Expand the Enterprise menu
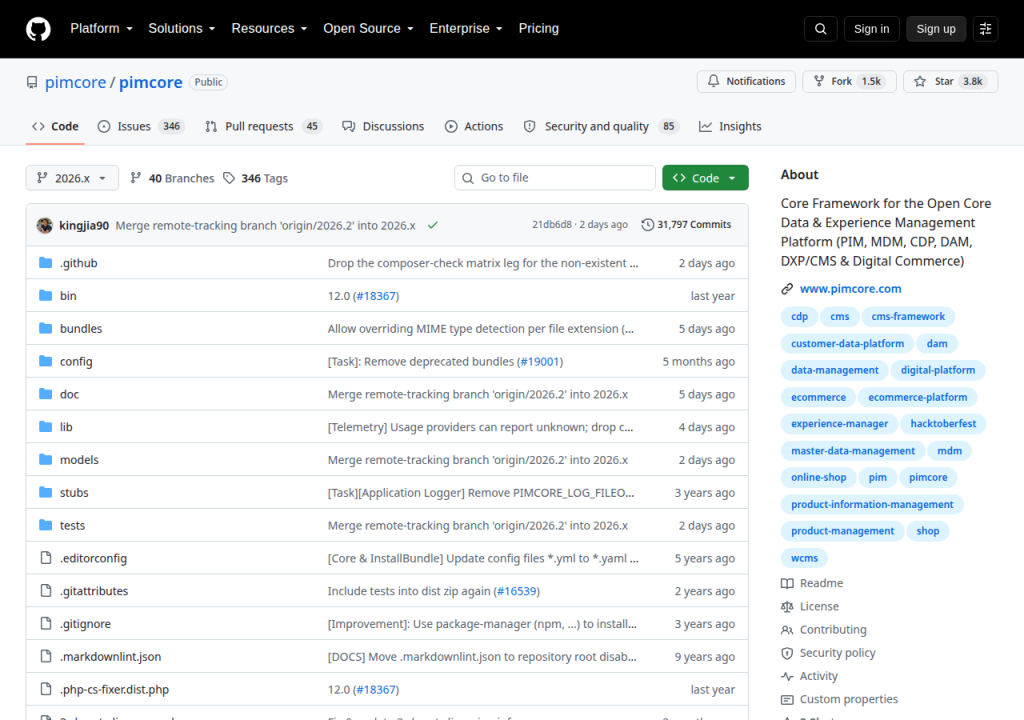This screenshot has width=1024, height=720. [x=466, y=29]
